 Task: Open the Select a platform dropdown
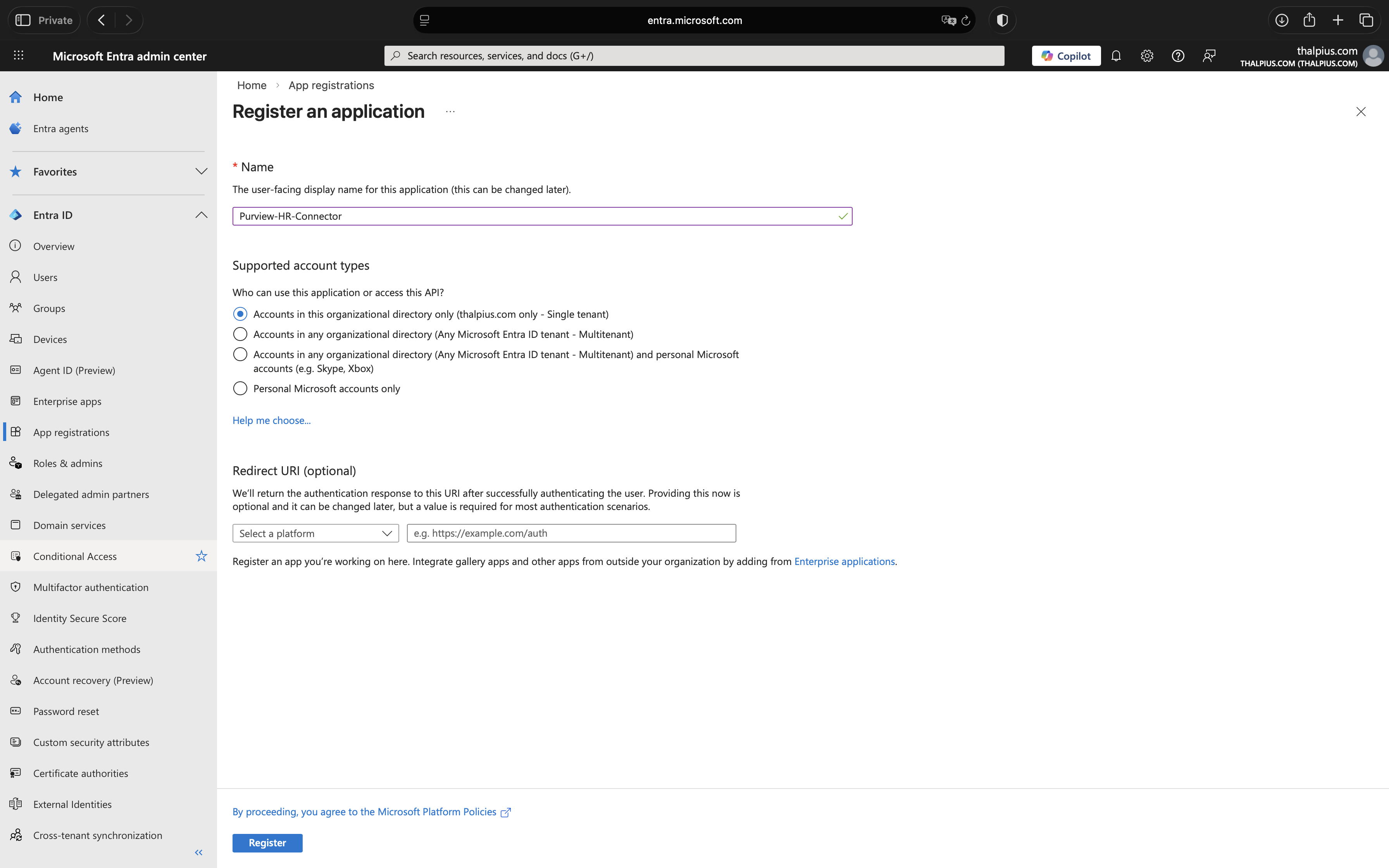tap(315, 533)
